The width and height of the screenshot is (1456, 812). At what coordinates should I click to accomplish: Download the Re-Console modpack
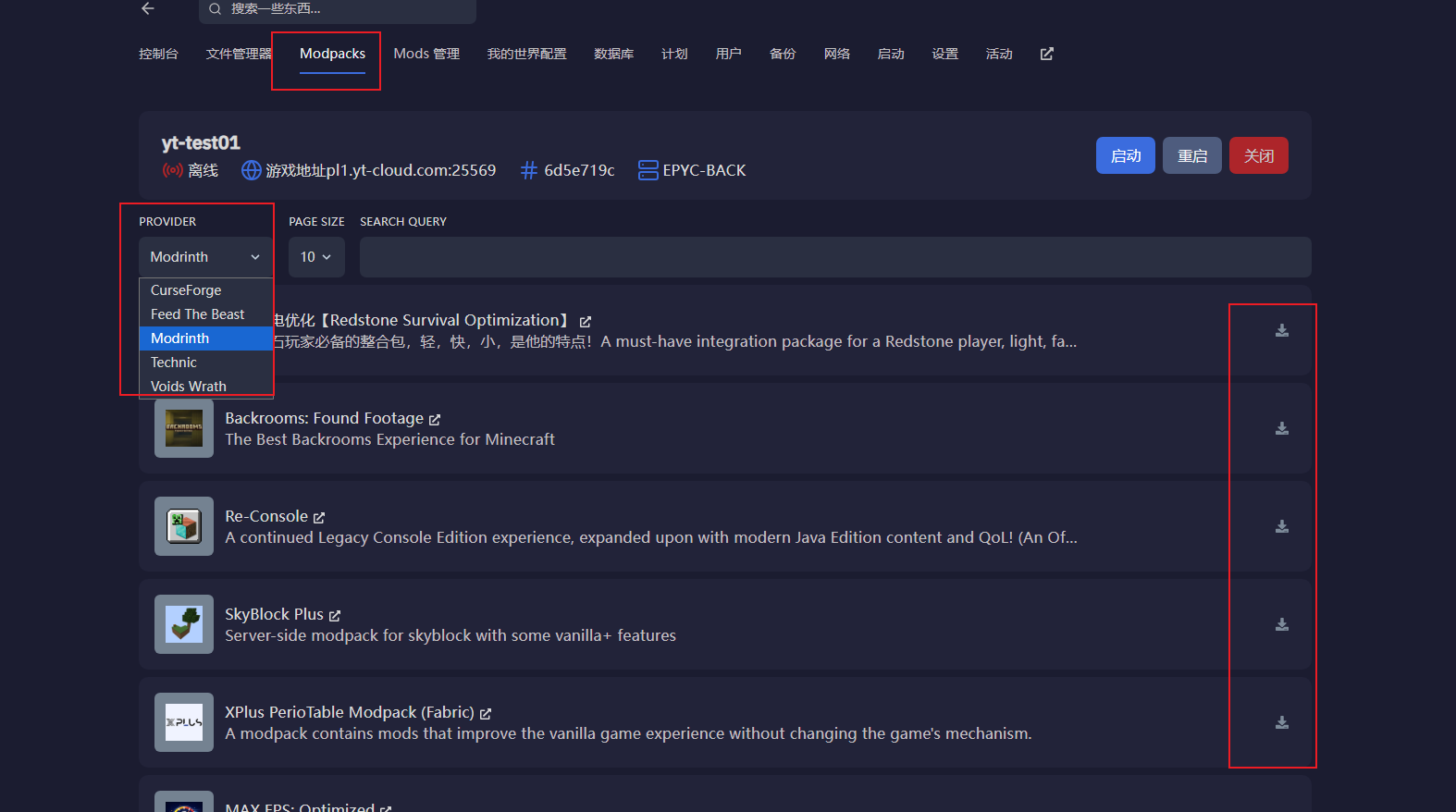click(x=1282, y=526)
